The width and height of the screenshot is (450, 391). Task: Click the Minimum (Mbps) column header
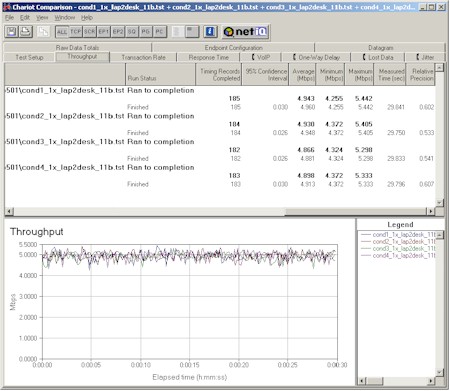pyautogui.click(x=330, y=74)
